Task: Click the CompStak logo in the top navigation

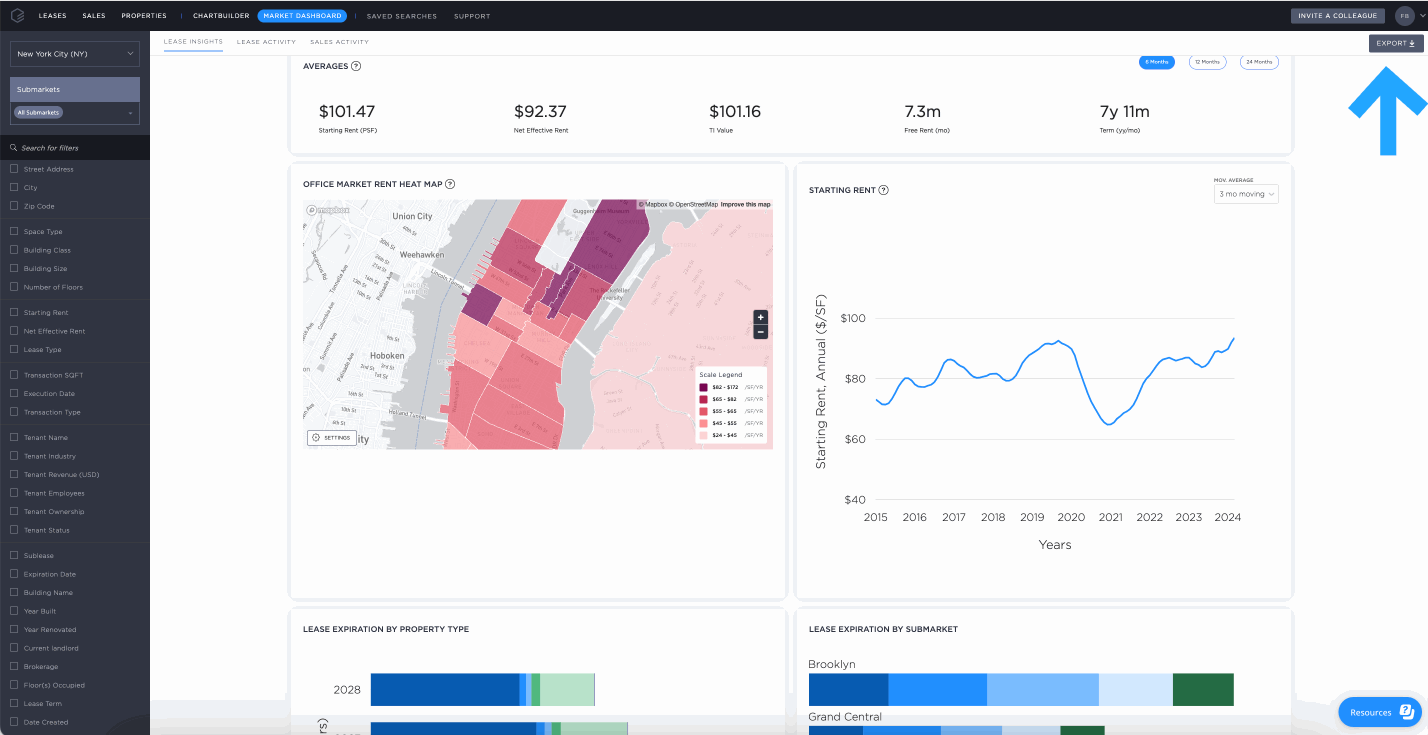Action: tap(16, 15)
